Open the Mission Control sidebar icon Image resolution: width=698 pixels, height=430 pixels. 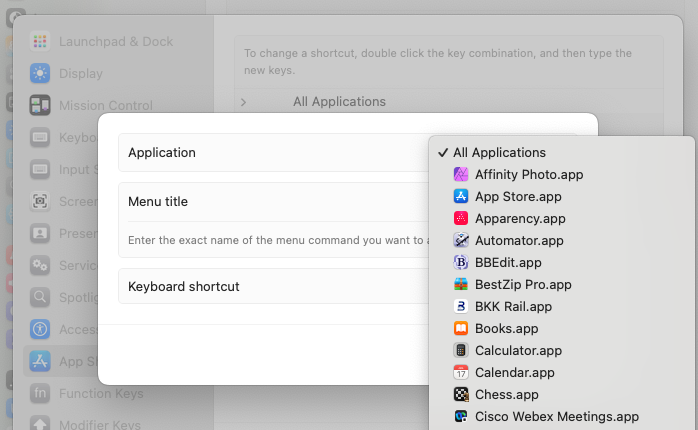click(40, 105)
